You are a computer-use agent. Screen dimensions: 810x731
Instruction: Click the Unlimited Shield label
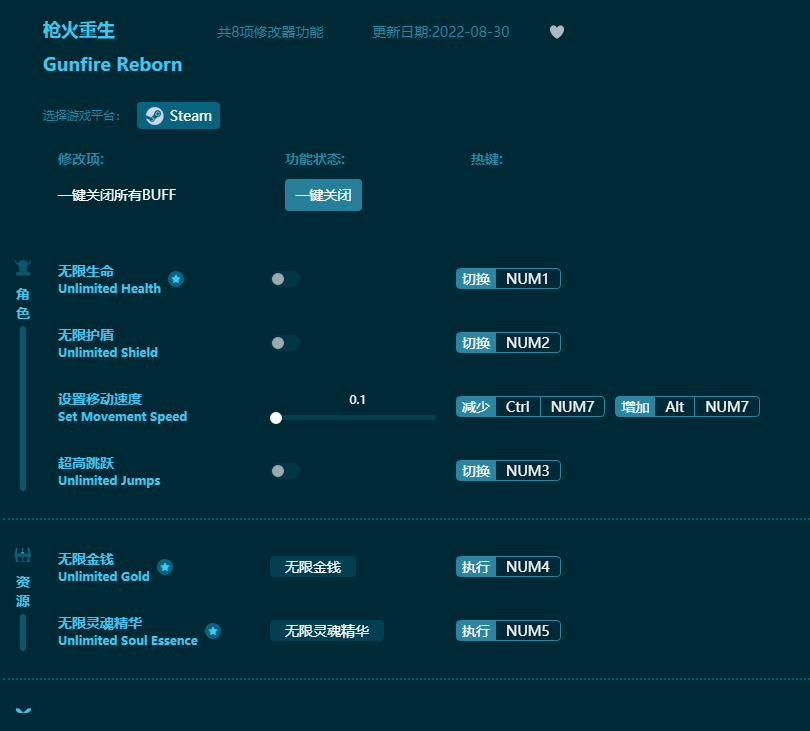[x=108, y=352]
